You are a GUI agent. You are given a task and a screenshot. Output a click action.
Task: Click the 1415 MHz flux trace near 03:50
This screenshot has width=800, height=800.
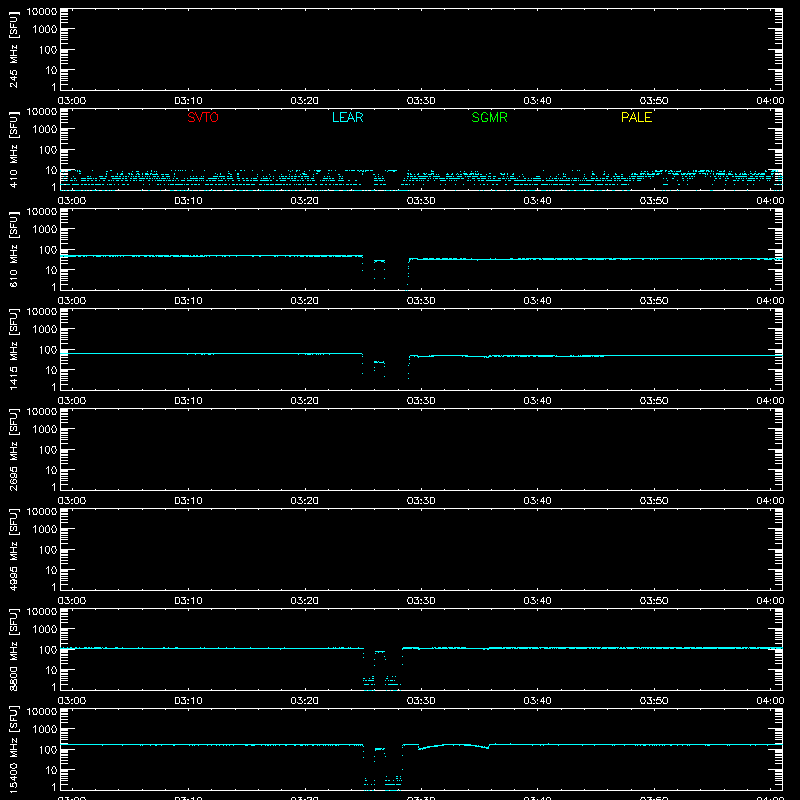[654, 356]
